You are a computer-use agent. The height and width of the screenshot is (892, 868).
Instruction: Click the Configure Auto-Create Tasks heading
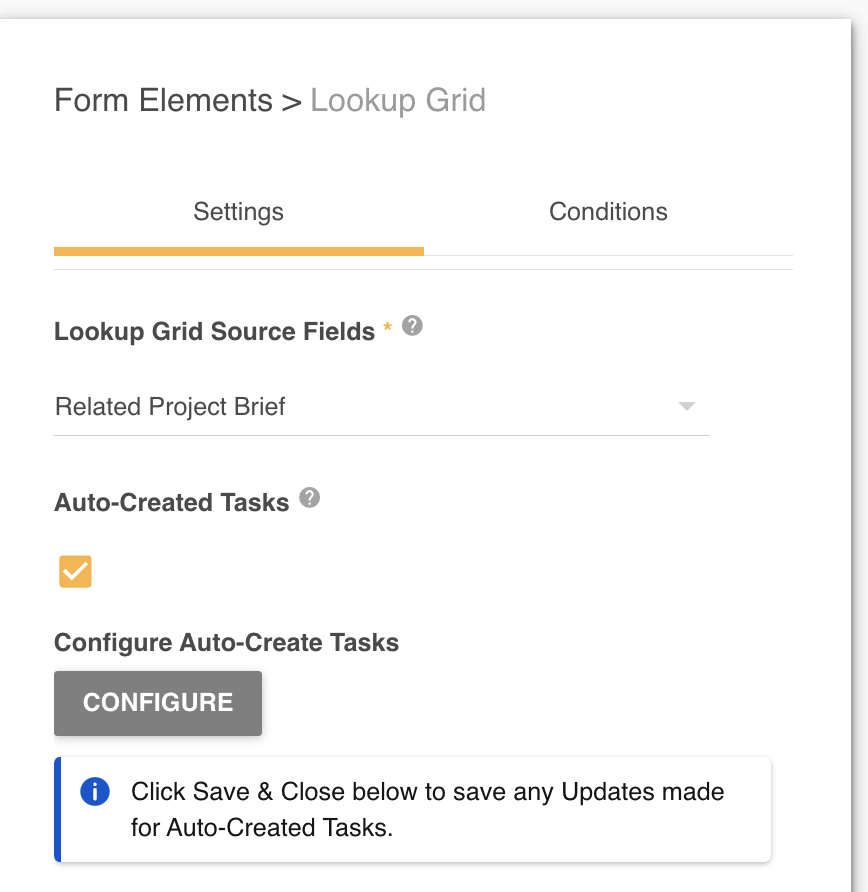[226, 643]
